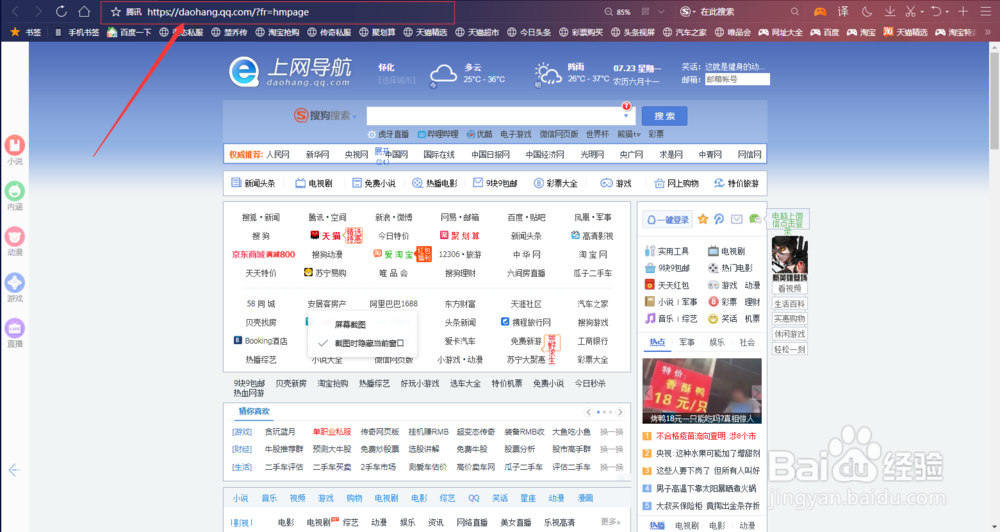Image resolution: width=1000 pixels, height=532 pixels.
Task: Open the browser home page icon
Action: pyautogui.click(x=84, y=11)
